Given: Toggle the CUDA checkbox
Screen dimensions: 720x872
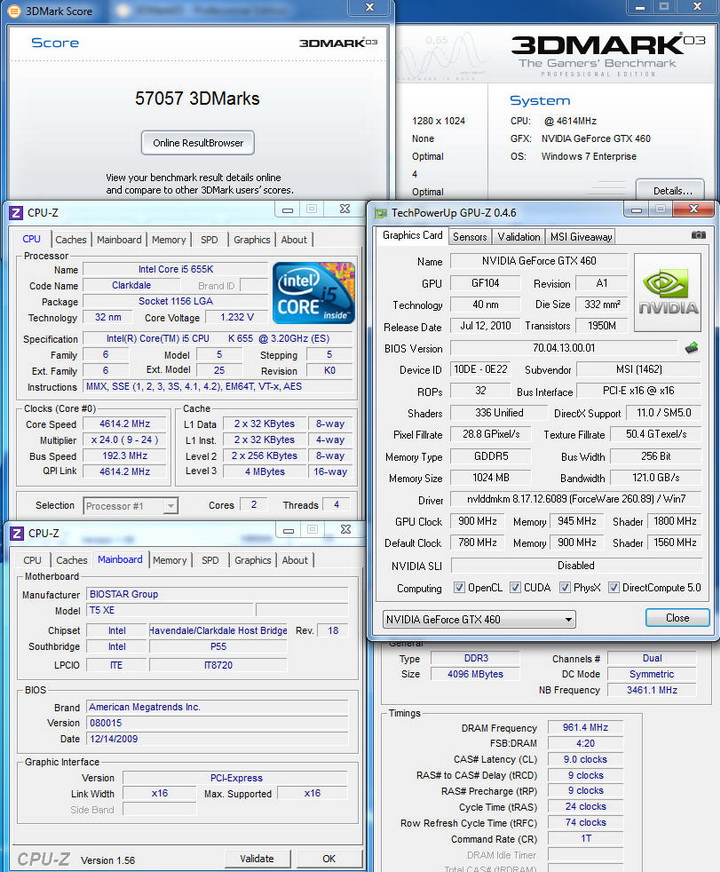Looking at the screenshot, I should [x=515, y=587].
